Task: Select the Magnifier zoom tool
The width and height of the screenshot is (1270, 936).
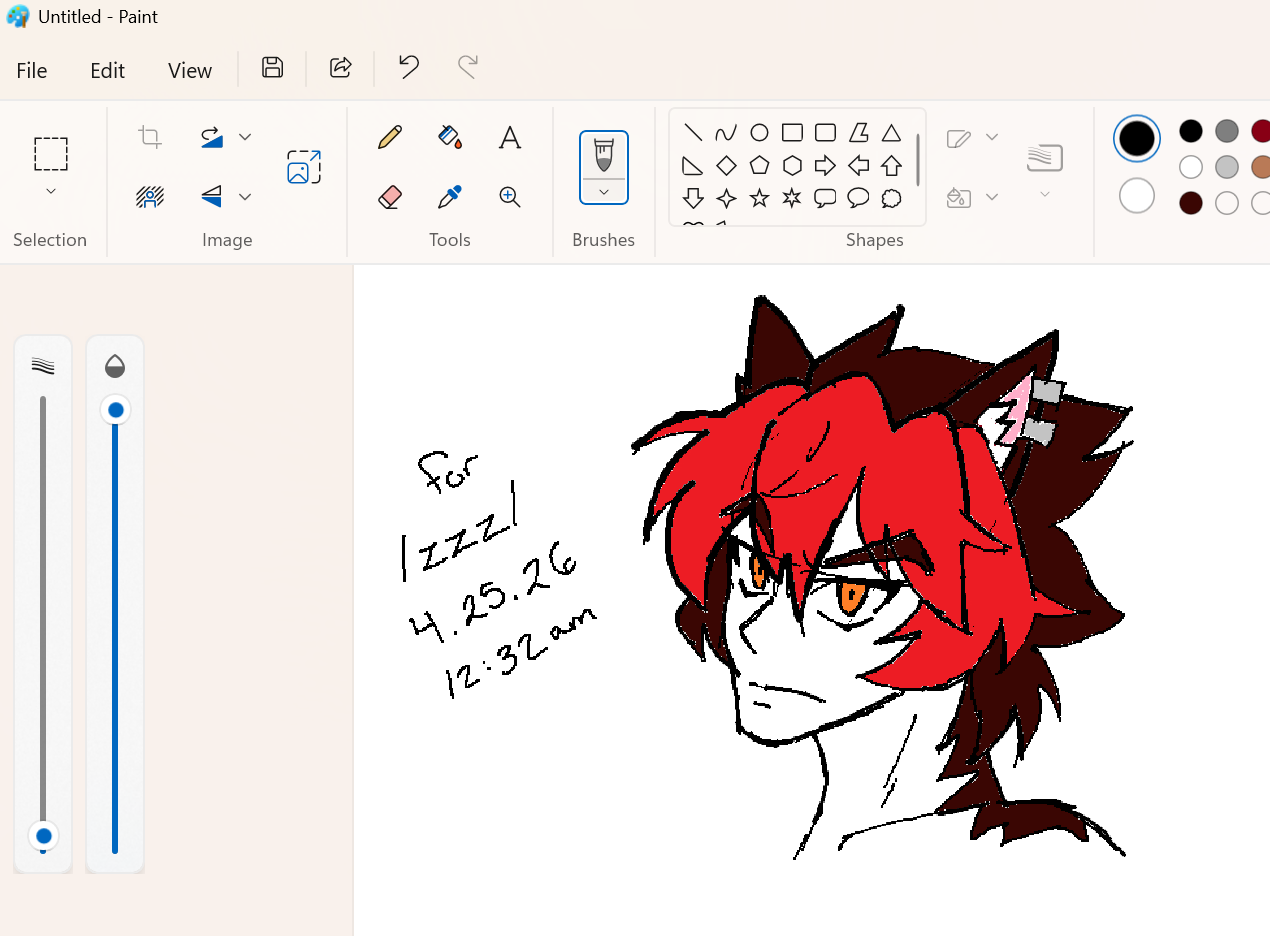Action: (x=510, y=197)
